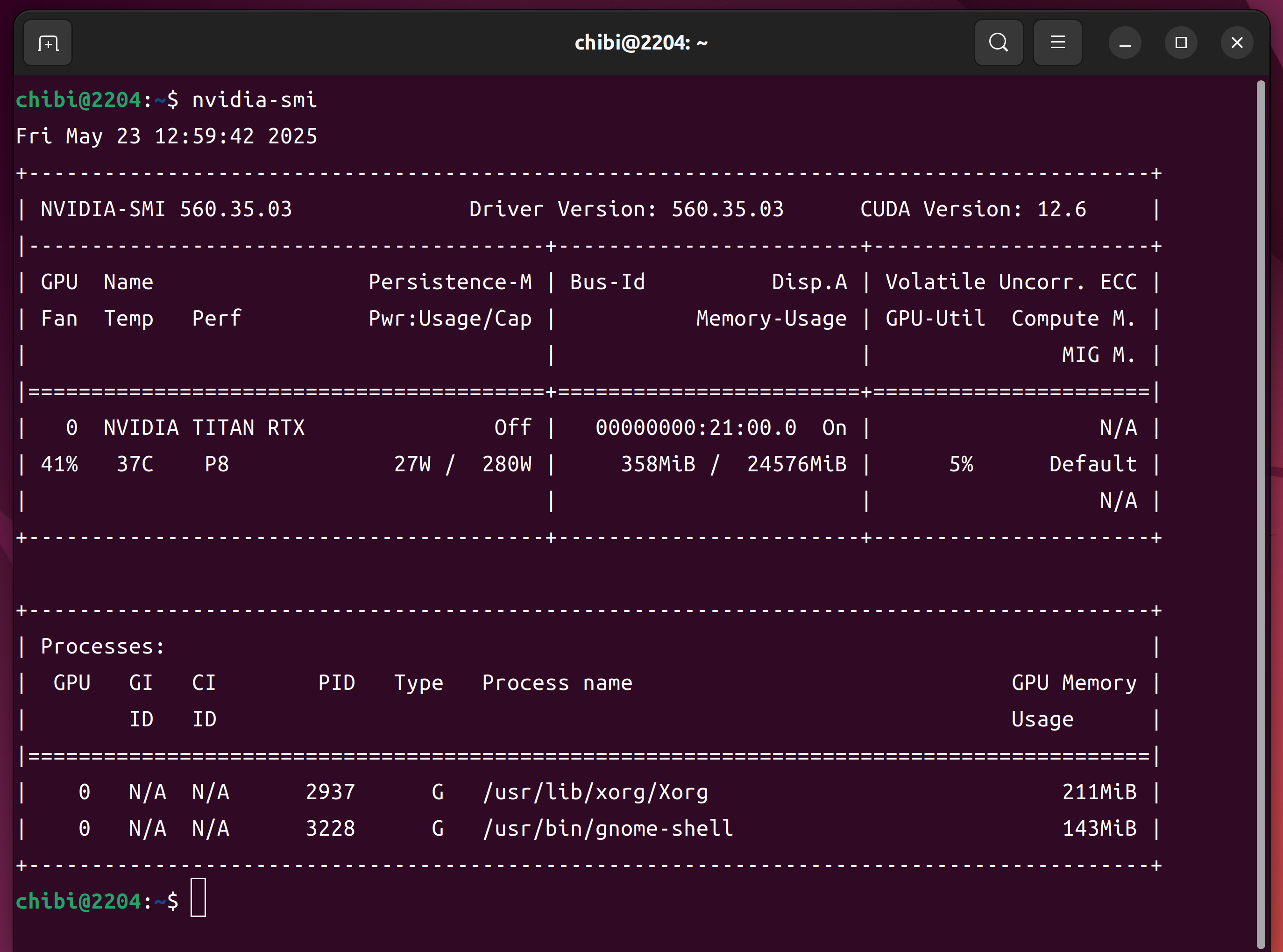
Task: Click the 41% fan speed value
Action: click(59, 464)
